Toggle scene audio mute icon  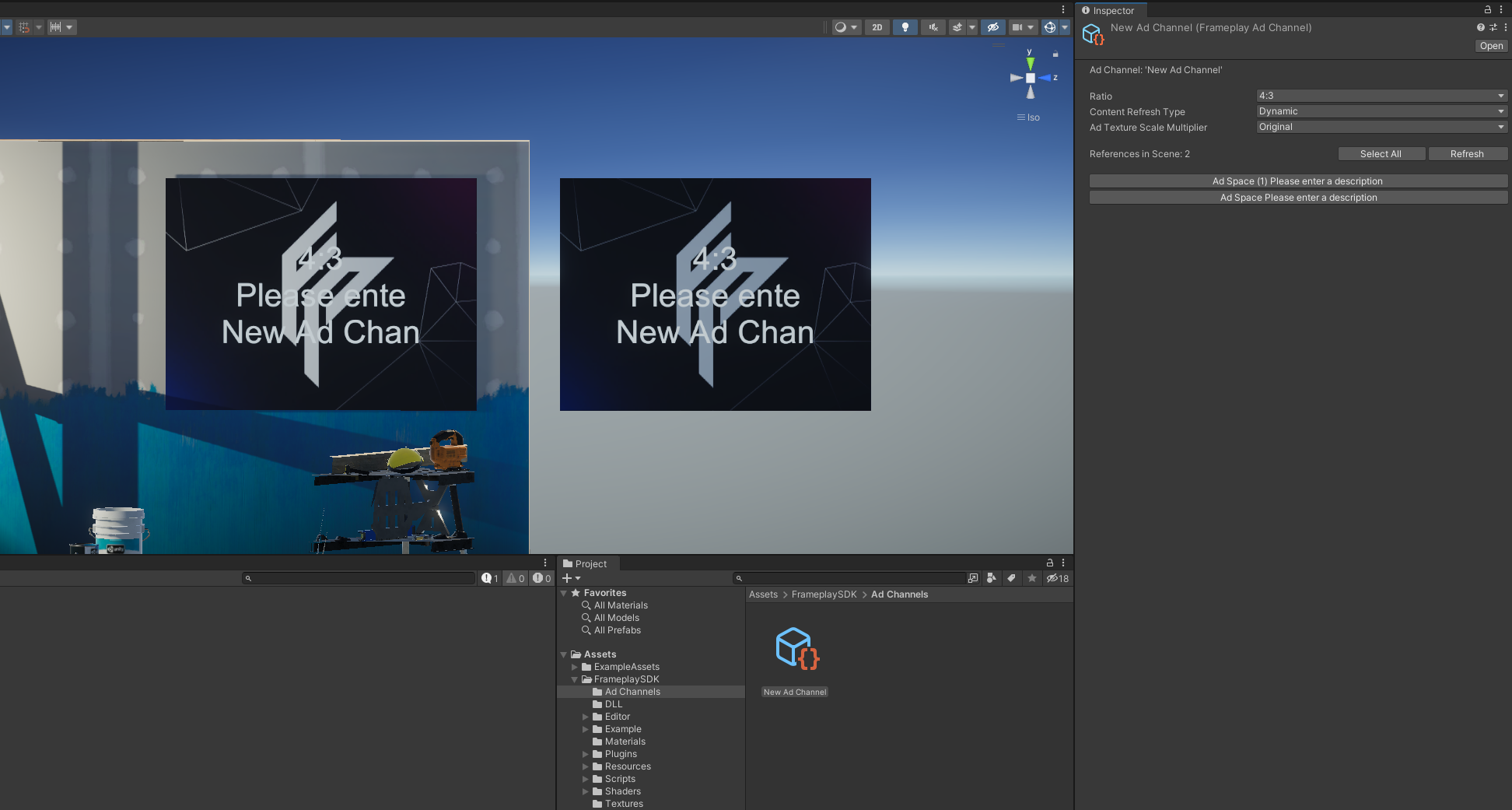933,27
